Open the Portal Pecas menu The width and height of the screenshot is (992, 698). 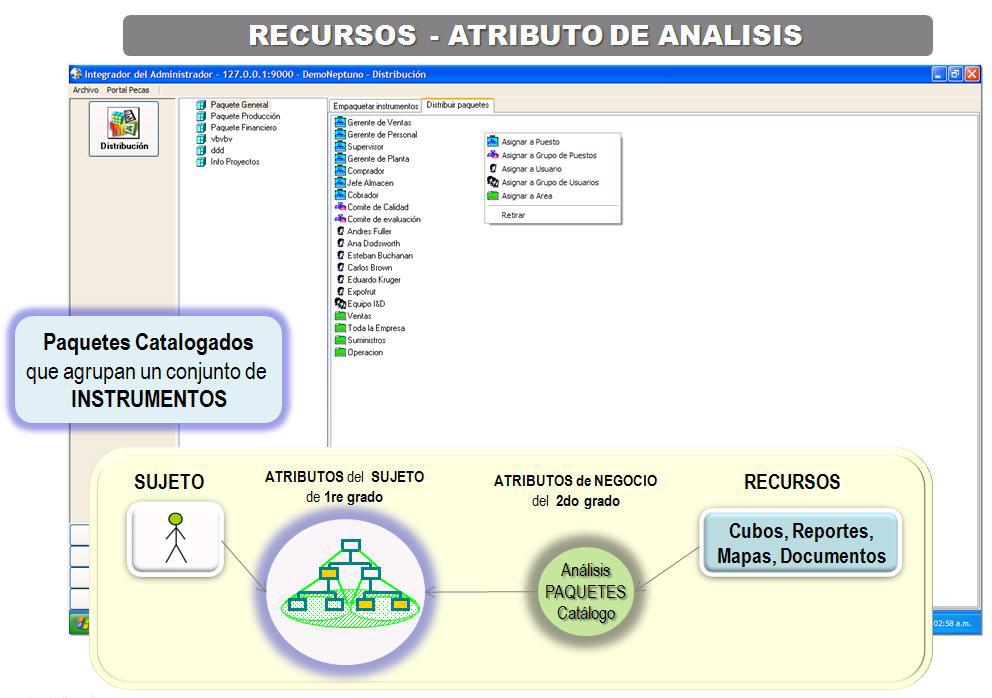click(128, 90)
